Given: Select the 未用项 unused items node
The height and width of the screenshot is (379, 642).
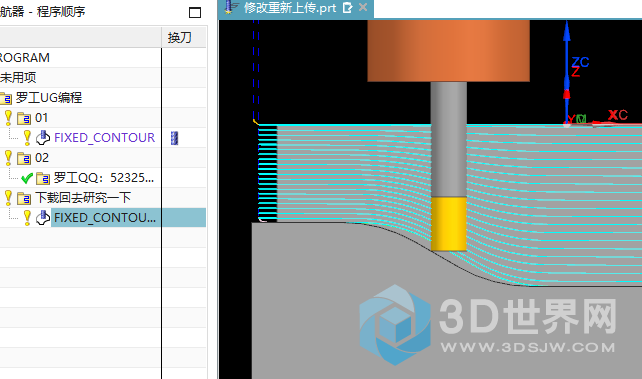Looking at the screenshot, I should pos(18,77).
